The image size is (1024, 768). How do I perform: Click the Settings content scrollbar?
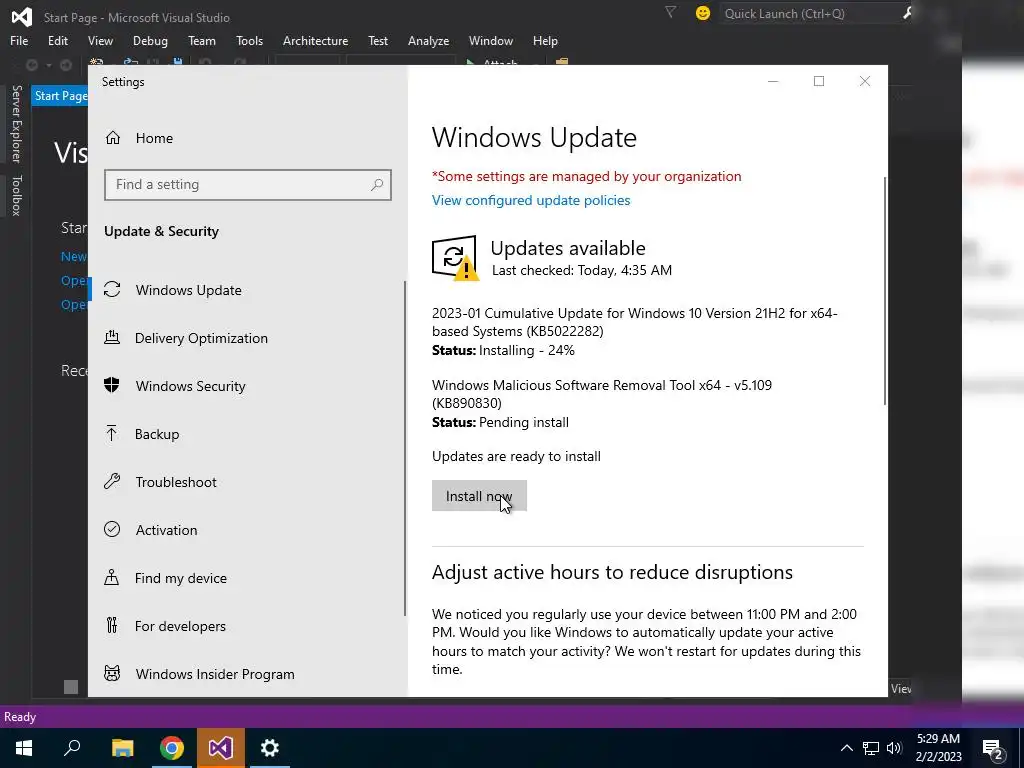tap(885, 291)
